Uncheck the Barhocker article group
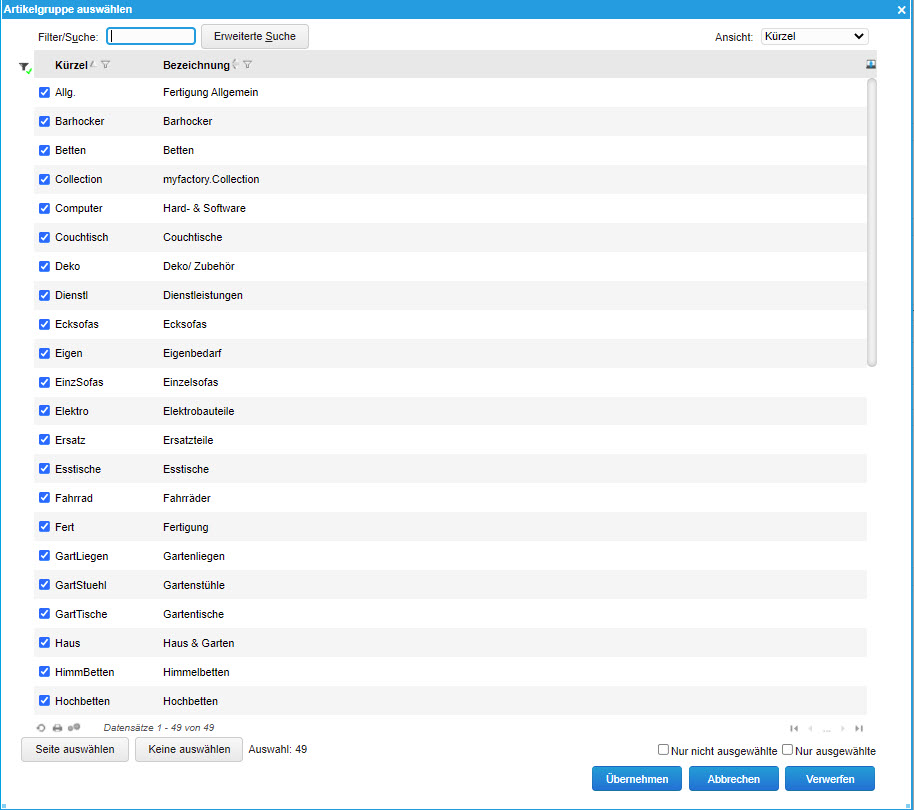This screenshot has width=914, height=810. point(44,121)
